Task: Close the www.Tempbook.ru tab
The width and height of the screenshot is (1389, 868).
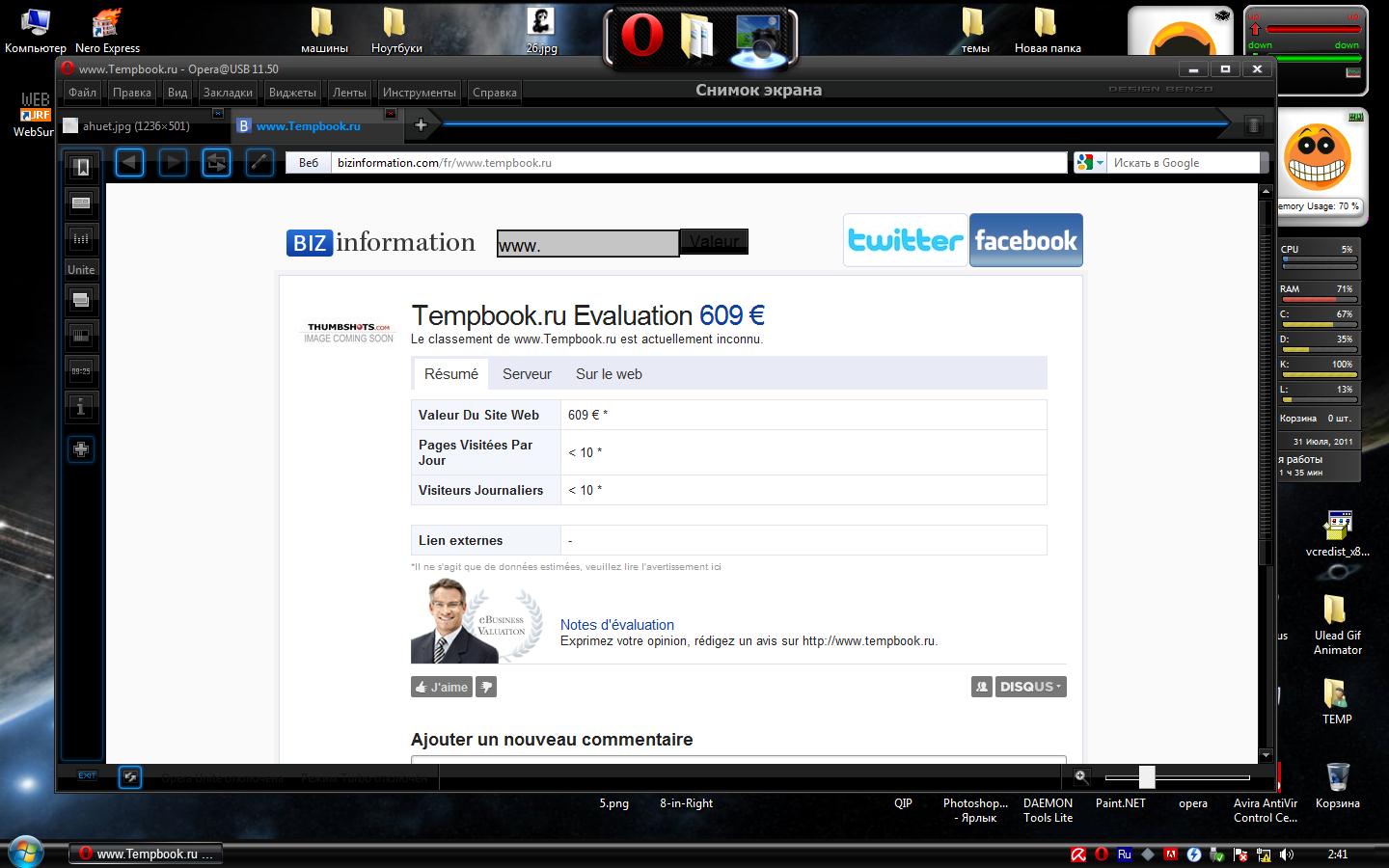Action: pyautogui.click(x=390, y=114)
